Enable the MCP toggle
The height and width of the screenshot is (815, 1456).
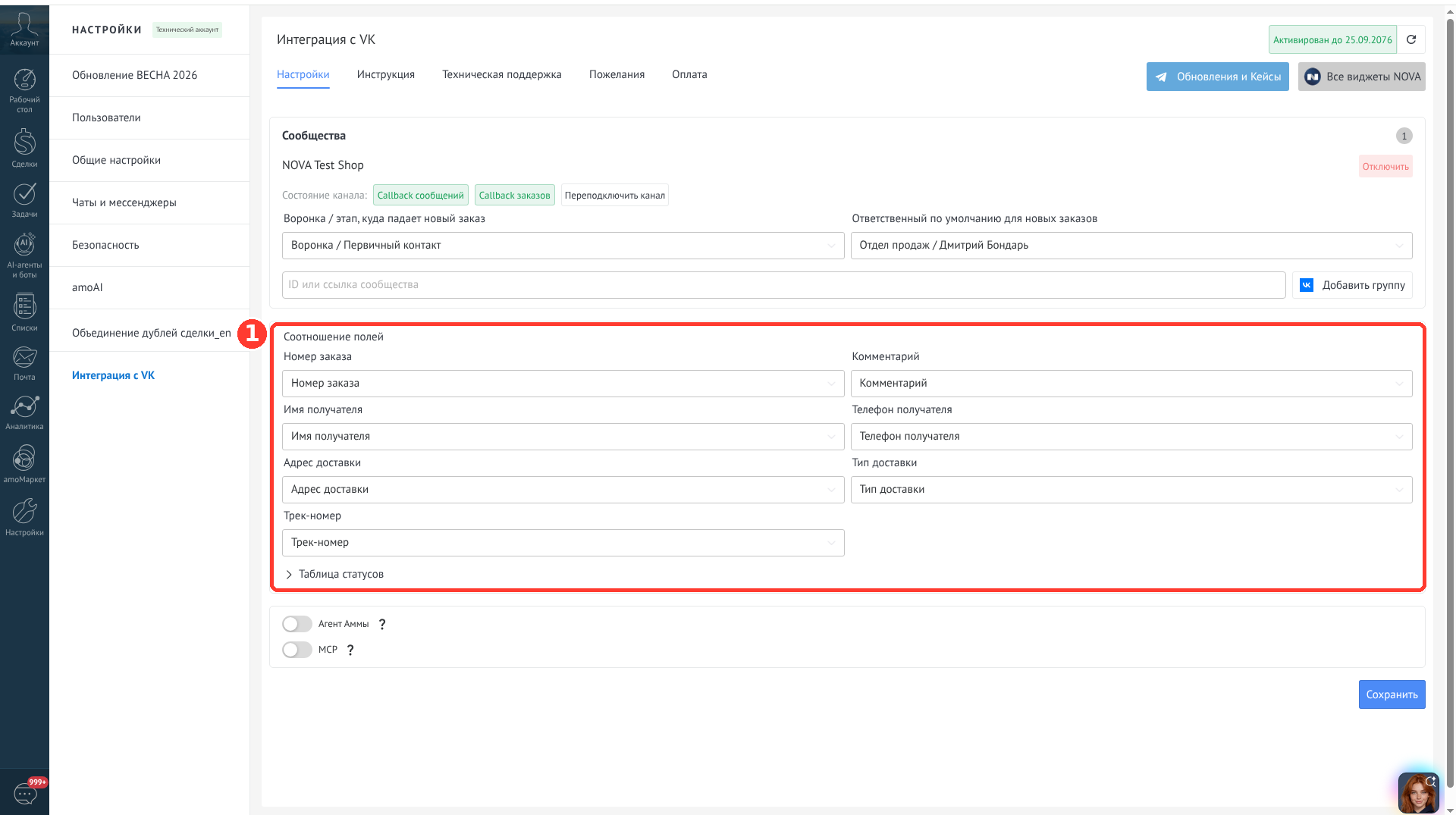point(297,650)
